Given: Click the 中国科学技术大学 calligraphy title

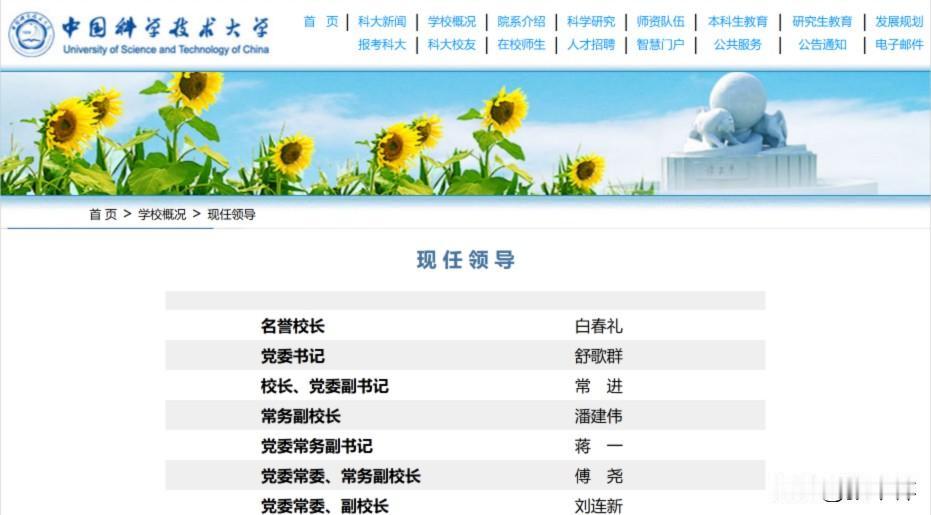Looking at the screenshot, I should [x=166, y=28].
